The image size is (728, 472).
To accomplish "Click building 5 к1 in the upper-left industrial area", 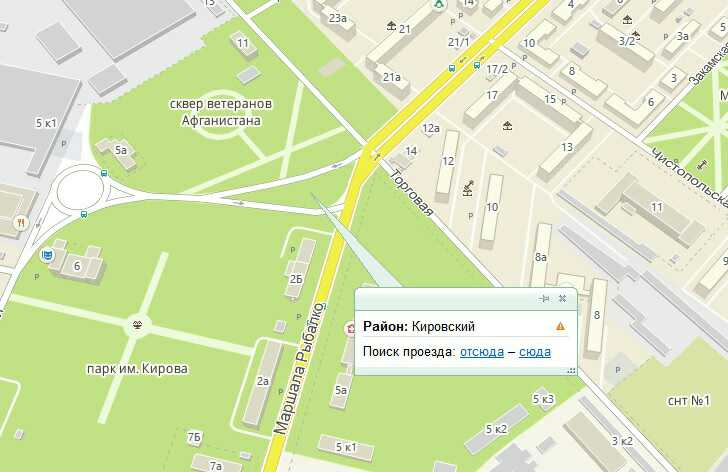I will coord(46,123).
